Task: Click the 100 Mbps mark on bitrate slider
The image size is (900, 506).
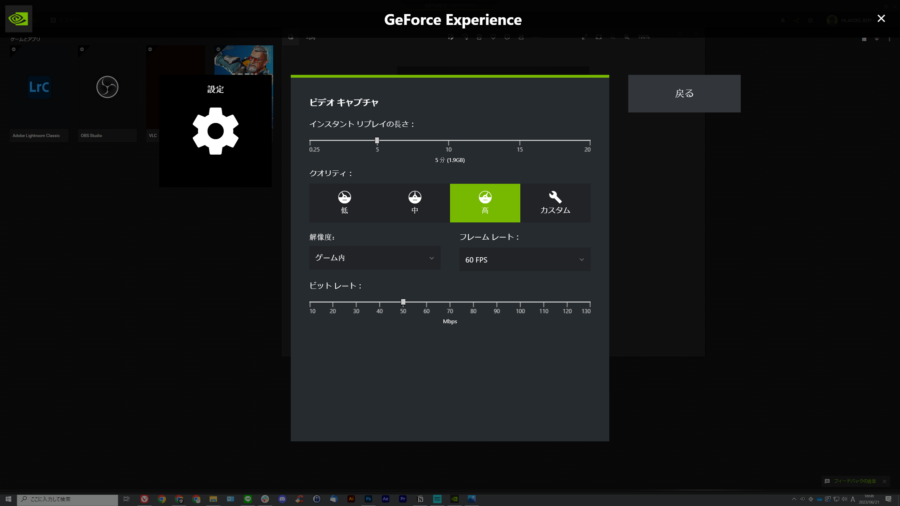Action: click(x=520, y=310)
